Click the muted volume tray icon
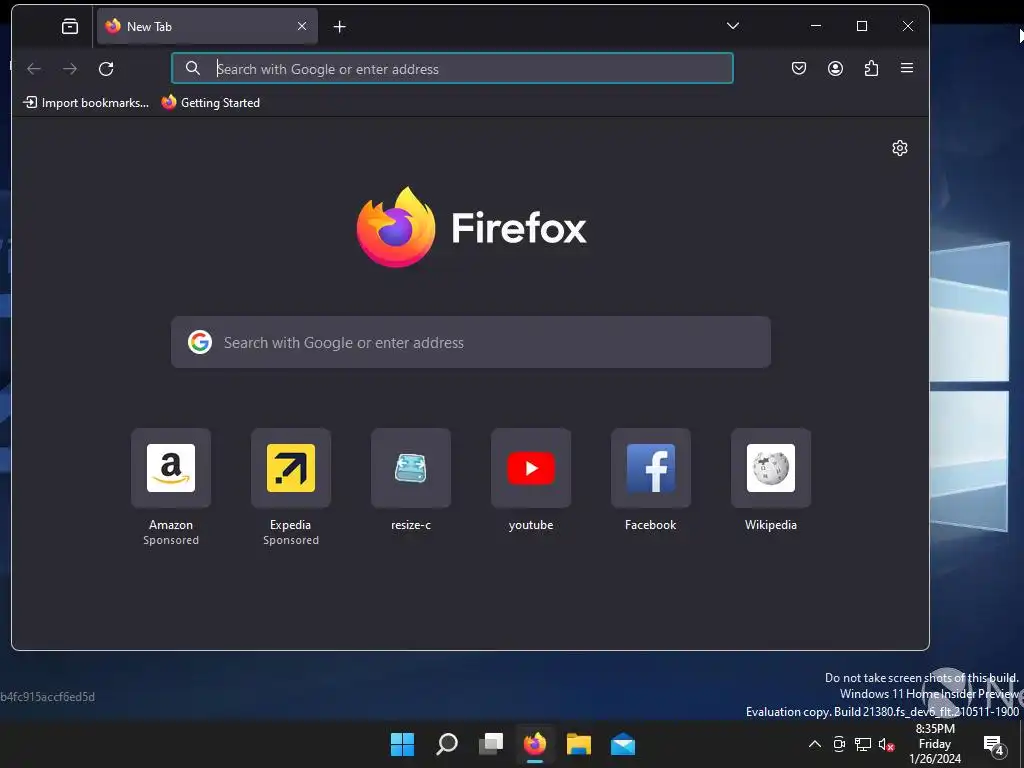The width and height of the screenshot is (1024, 768). pos(886,744)
